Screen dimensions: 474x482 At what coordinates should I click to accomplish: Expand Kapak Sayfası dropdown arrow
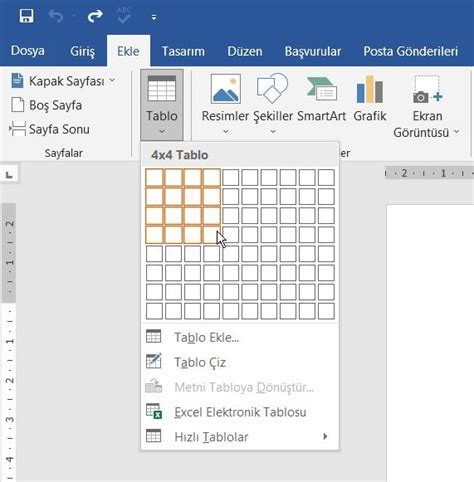(112, 80)
